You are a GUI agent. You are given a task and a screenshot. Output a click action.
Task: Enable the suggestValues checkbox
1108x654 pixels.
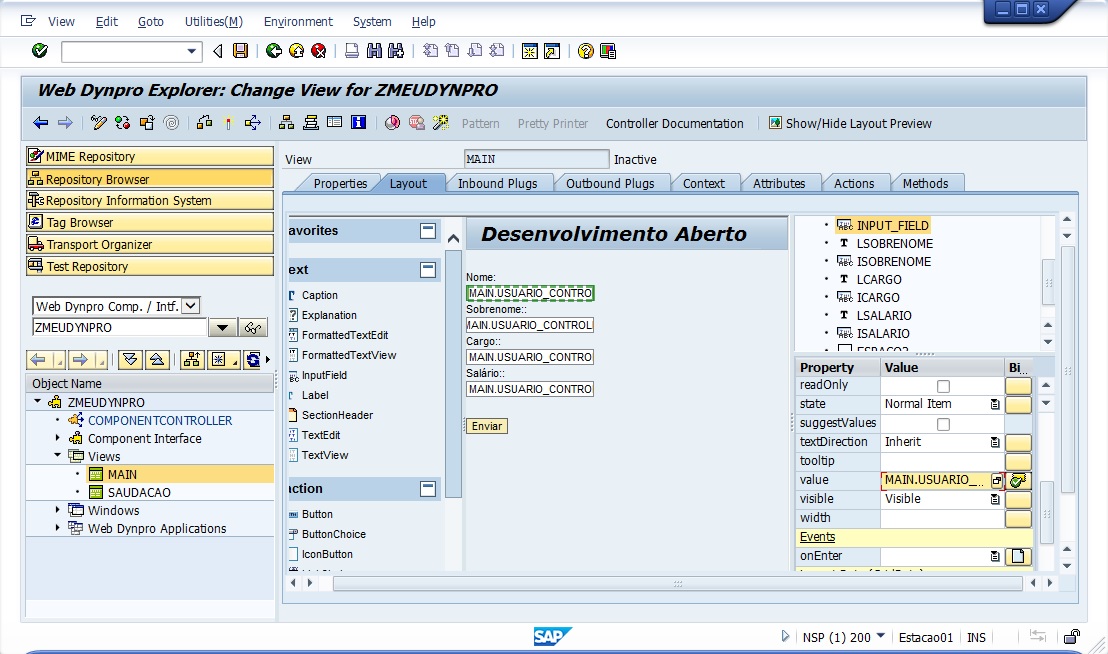click(943, 424)
